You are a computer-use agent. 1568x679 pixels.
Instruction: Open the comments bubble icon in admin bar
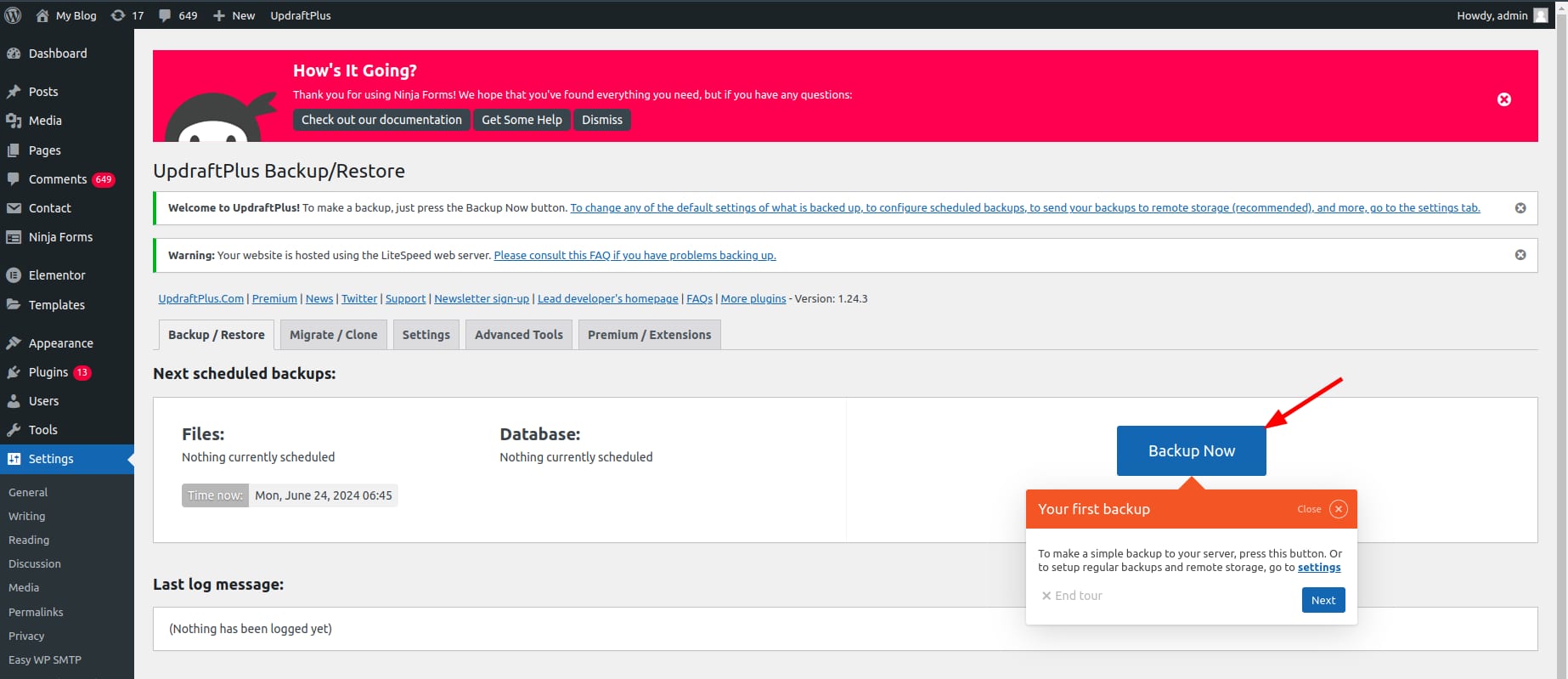[x=165, y=15]
